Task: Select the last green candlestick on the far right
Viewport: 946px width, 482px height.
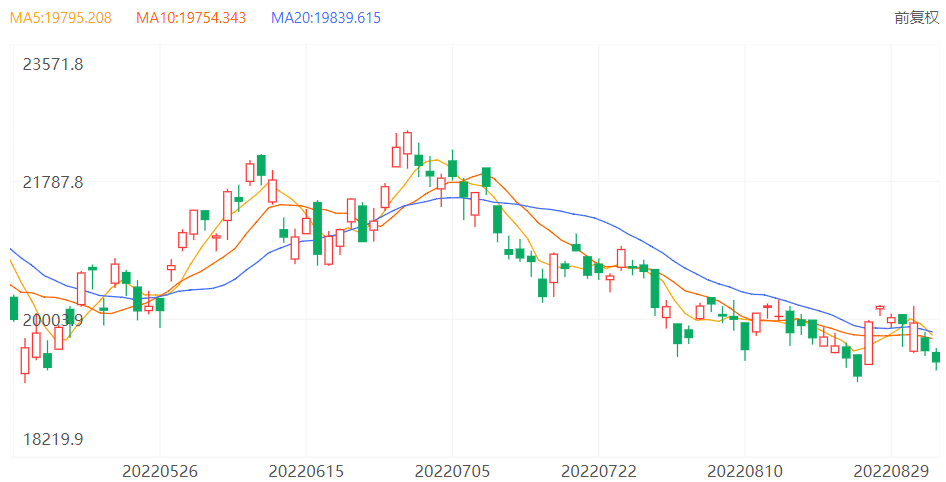Action: tap(936, 357)
